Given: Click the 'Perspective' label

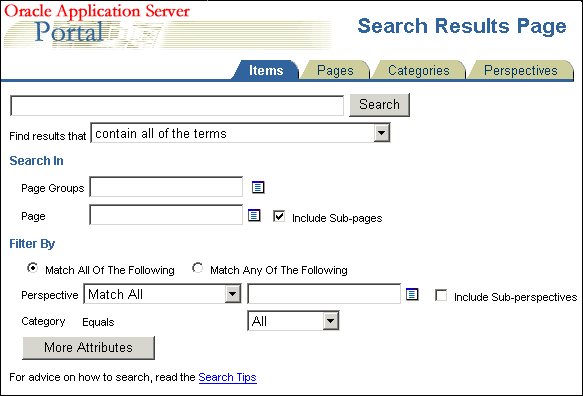Looking at the screenshot, I should point(50,295).
